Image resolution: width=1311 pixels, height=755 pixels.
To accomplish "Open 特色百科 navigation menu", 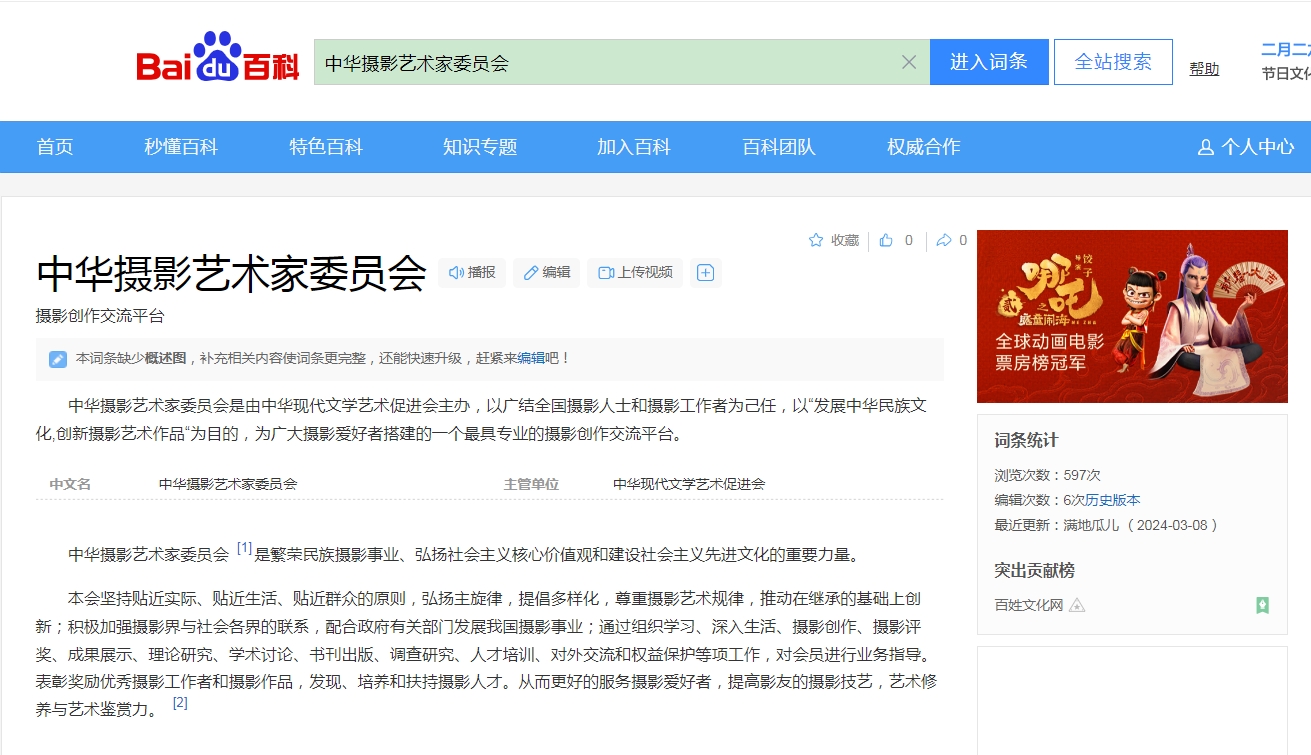I will pyautogui.click(x=326, y=147).
